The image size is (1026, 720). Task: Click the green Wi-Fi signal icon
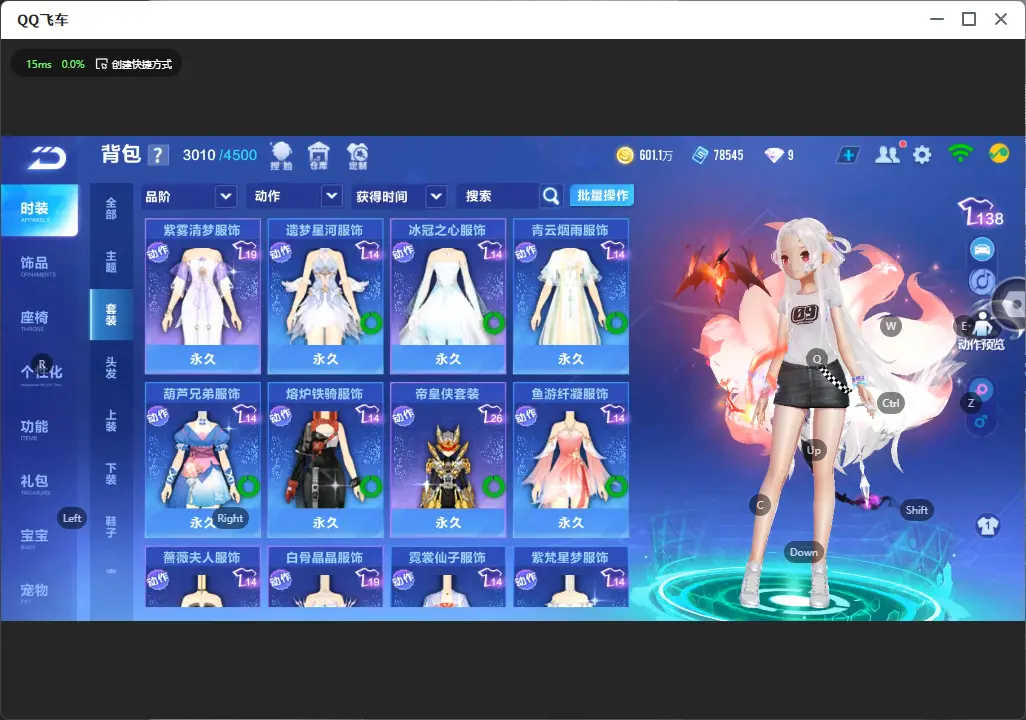tap(960, 154)
